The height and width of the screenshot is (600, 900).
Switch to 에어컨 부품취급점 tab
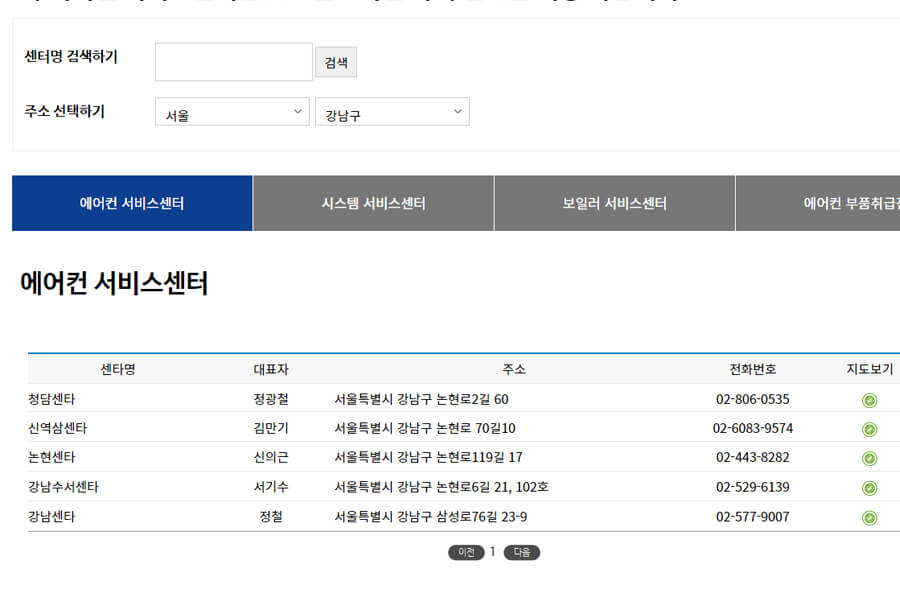point(818,203)
